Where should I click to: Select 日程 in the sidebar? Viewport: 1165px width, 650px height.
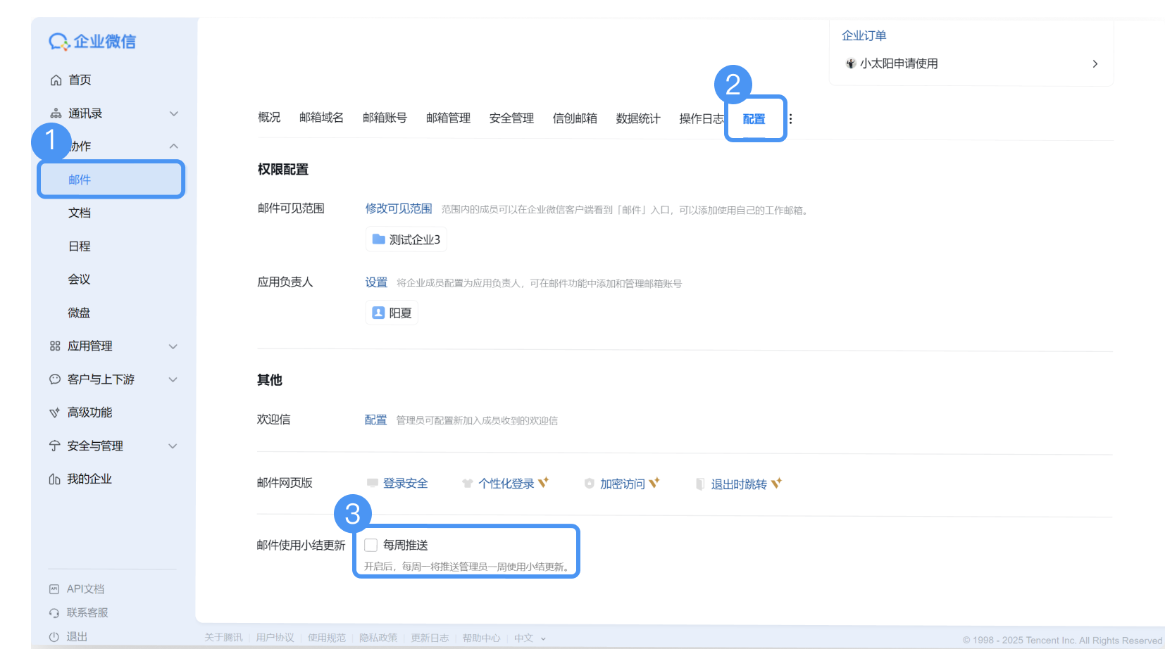click(79, 246)
